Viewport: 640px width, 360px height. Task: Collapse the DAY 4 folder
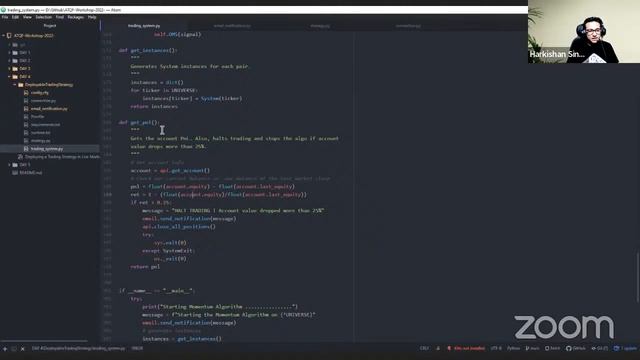pos(9,77)
